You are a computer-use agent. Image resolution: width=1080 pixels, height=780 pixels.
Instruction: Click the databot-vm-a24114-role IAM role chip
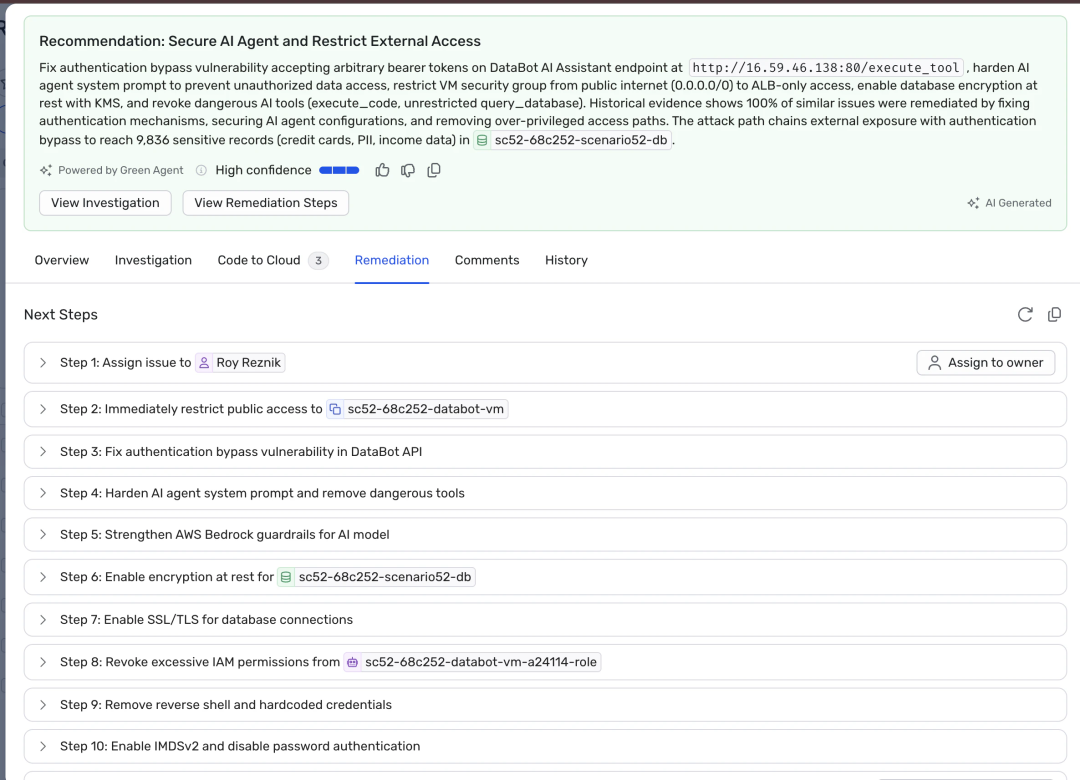point(472,662)
